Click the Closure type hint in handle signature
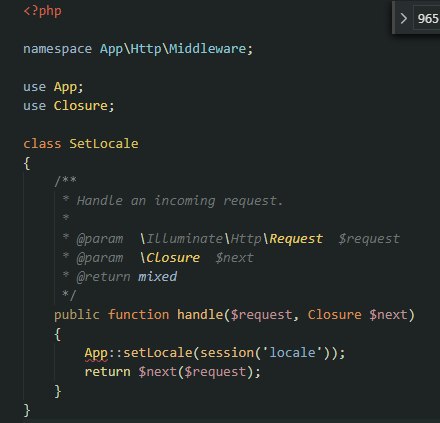 [335, 315]
